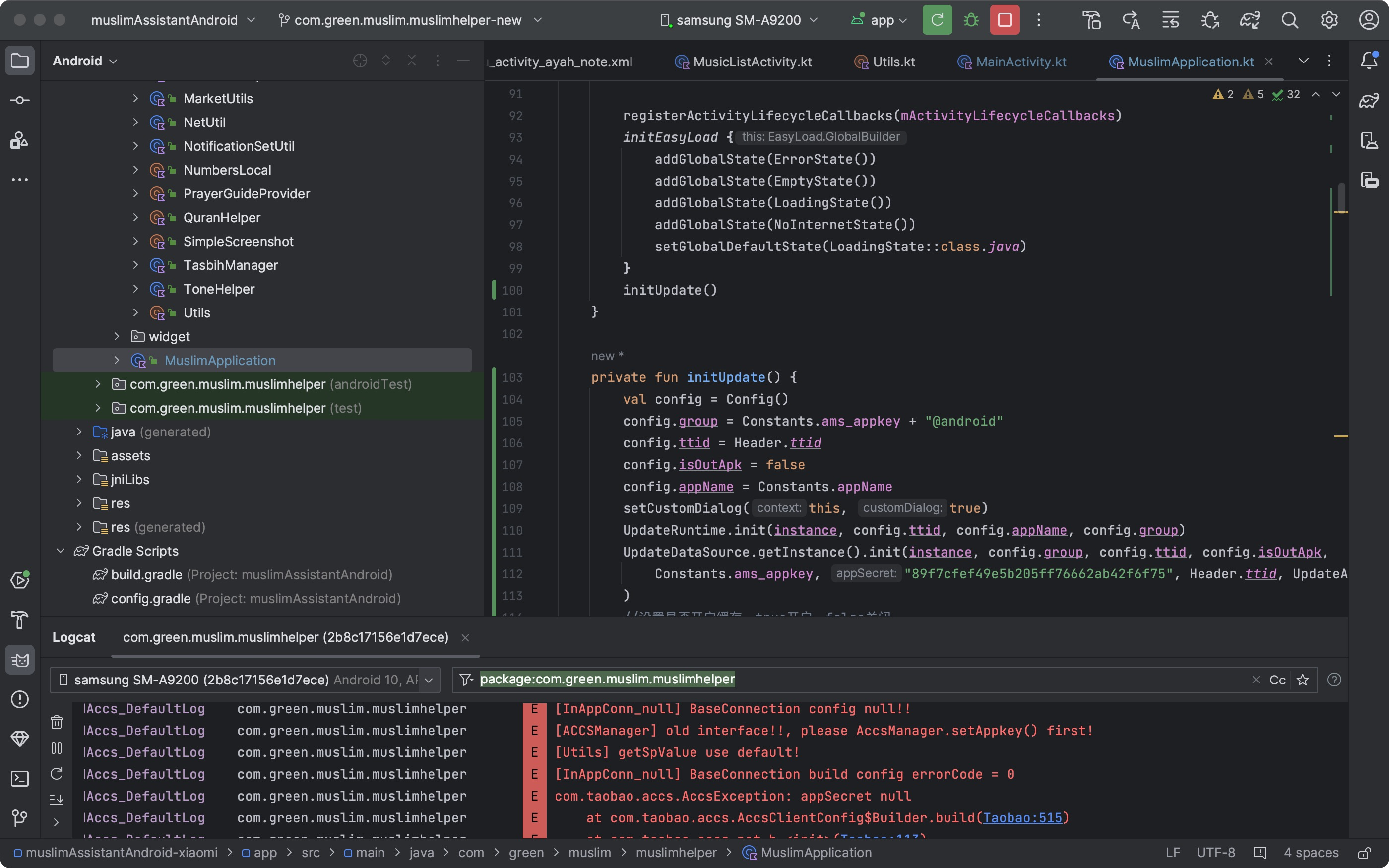Expand the jniLibs folder

[x=79, y=479]
